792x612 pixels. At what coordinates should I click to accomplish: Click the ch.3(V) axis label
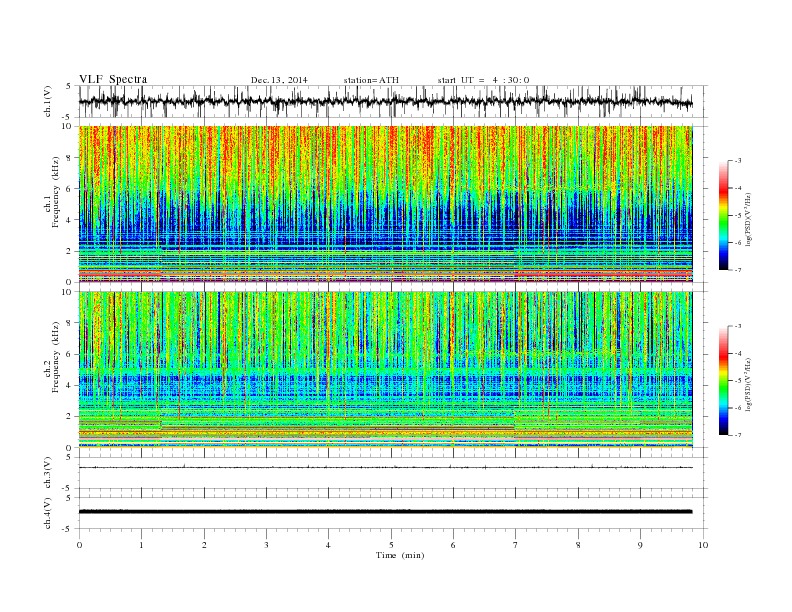(48, 473)
